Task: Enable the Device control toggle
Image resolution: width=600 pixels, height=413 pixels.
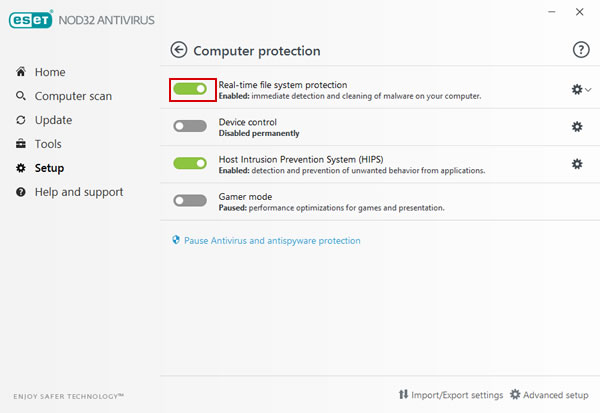Action: pos(190,126)
